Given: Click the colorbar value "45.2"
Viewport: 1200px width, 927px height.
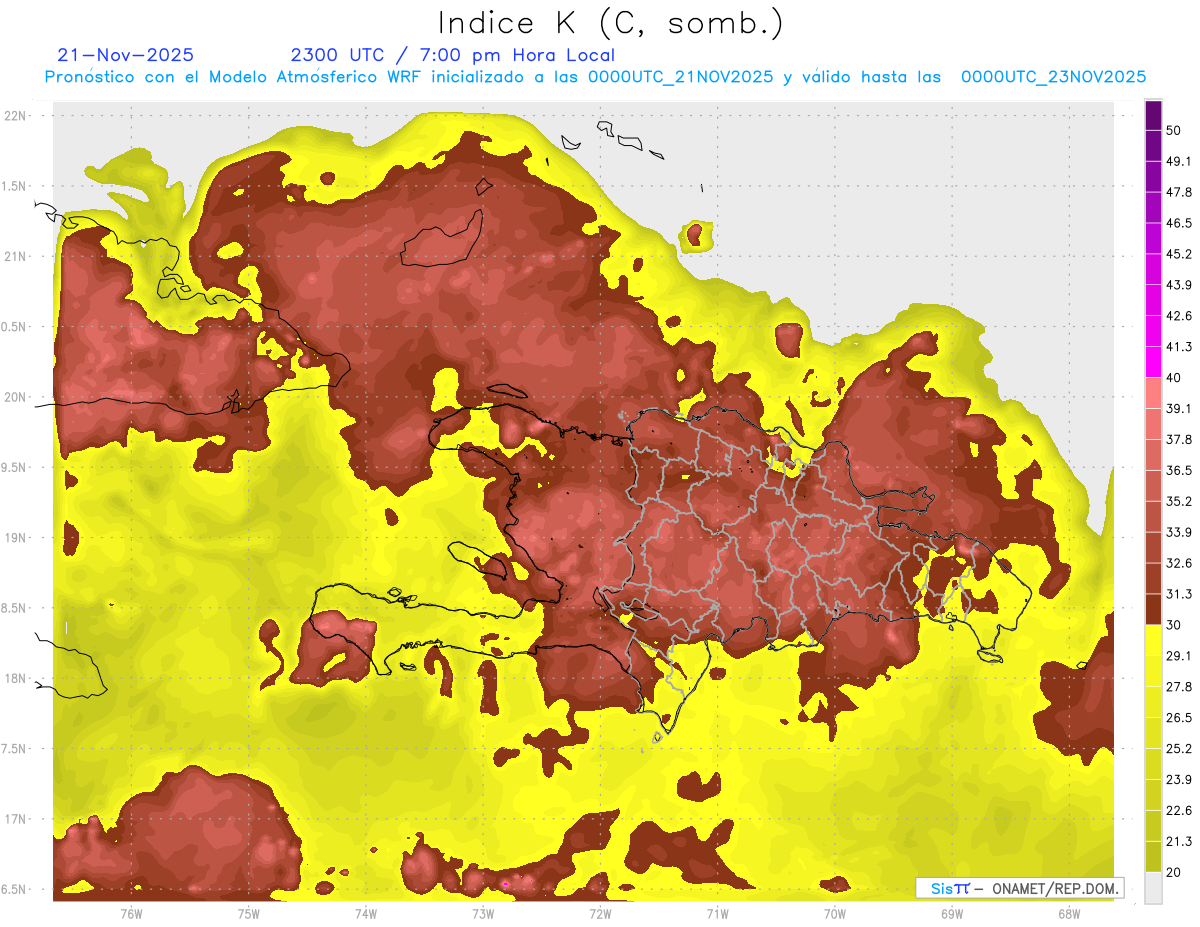Looking at the screenshot, I should pos(1179,254).
